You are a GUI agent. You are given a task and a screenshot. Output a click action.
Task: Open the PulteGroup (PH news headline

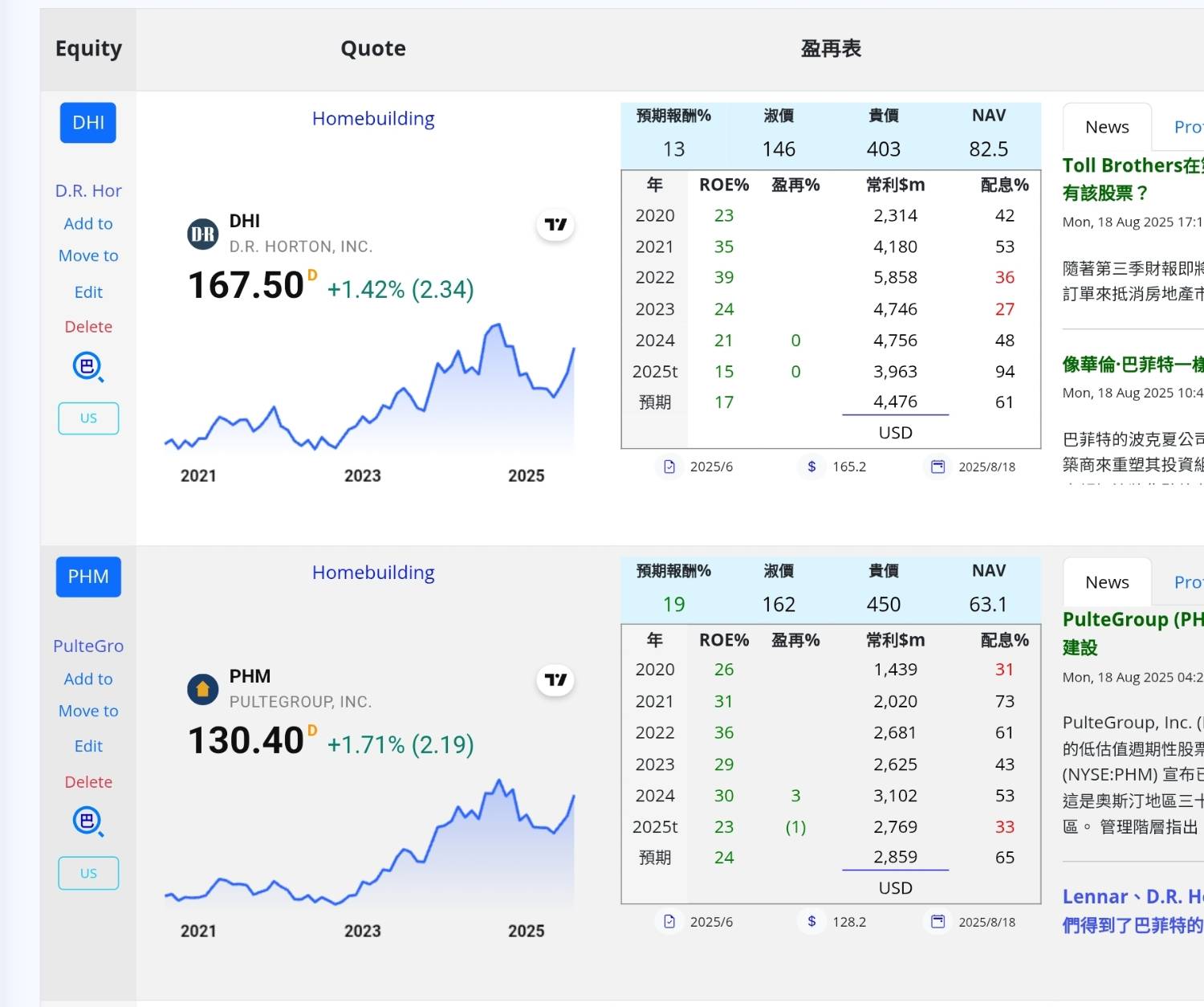point(1133,634)
